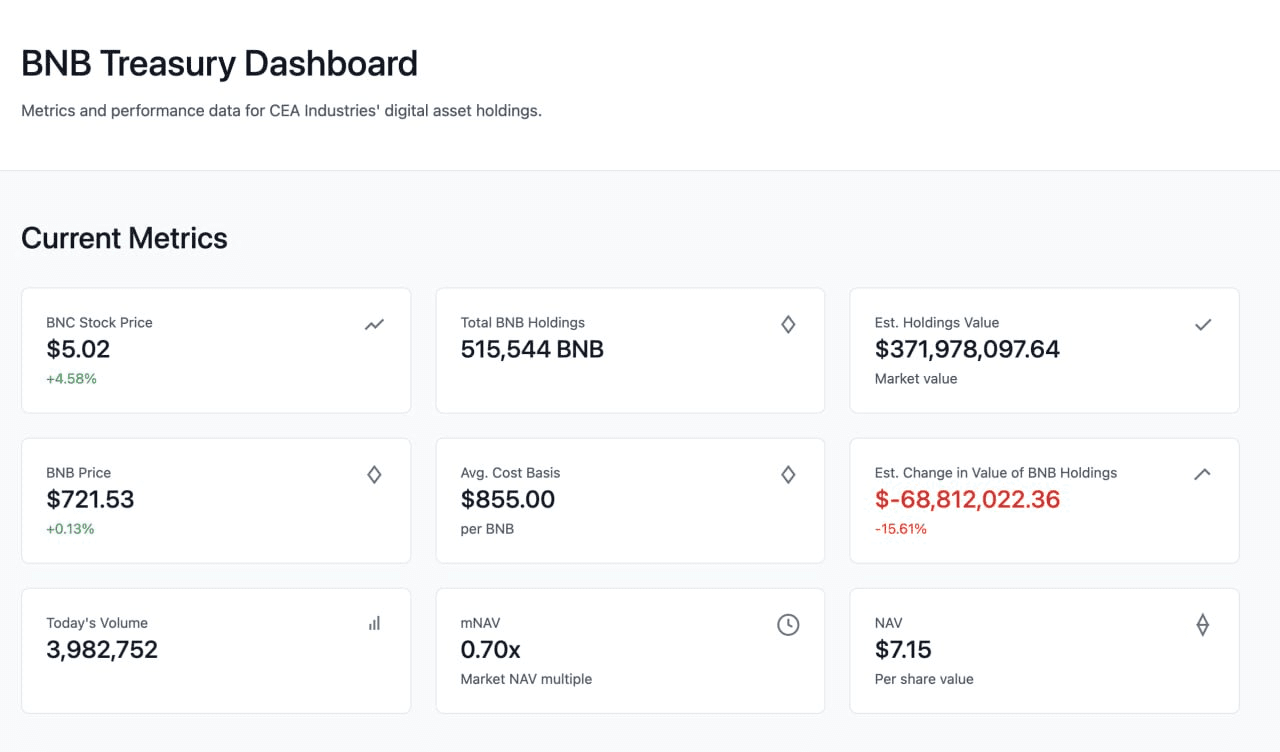The height and width of the screenshot is (752, 1280).
Task: Click the clock icon on mNAV card
Action: (x=788, y=624)
